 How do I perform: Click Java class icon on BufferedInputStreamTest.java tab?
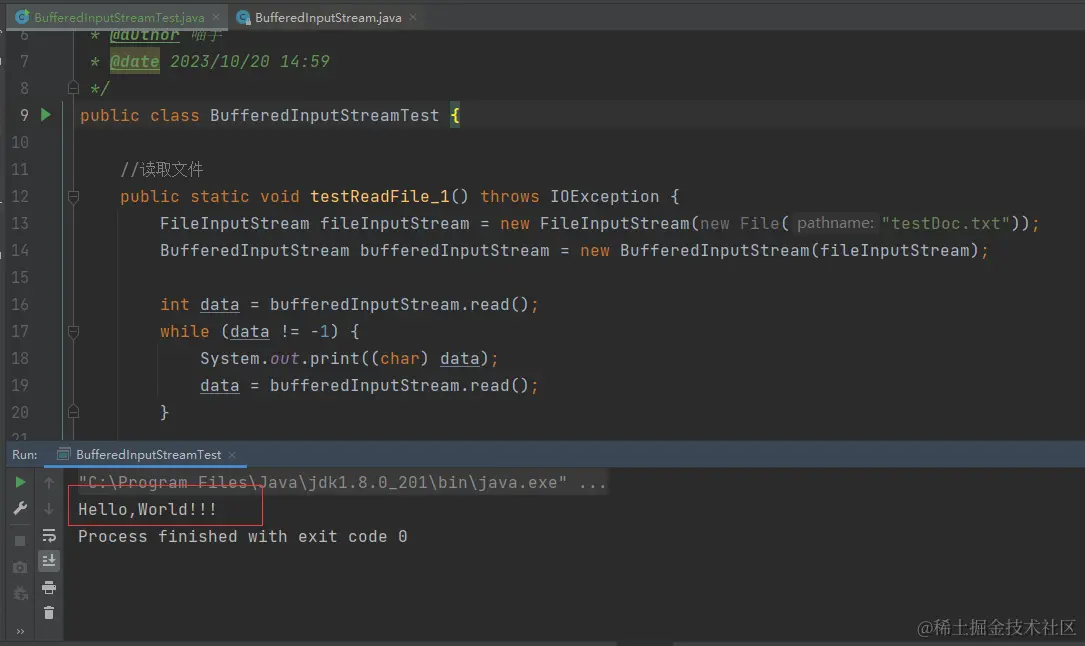click(22, 17)
